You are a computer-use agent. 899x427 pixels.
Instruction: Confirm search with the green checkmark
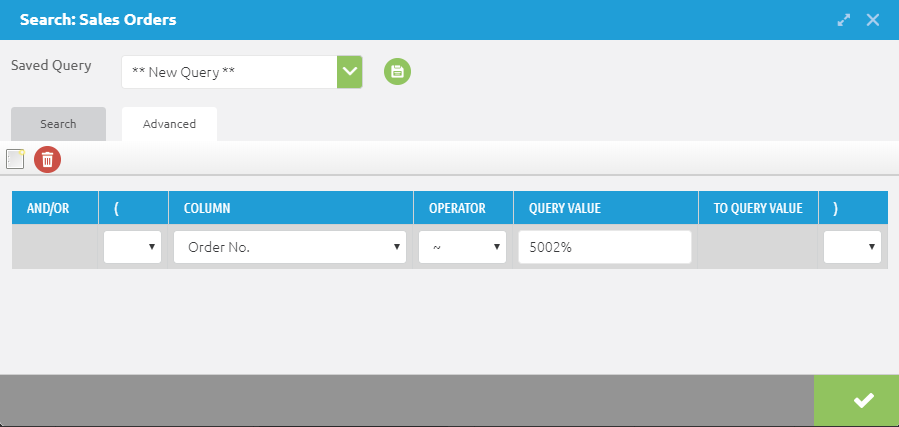pos(862,401)
